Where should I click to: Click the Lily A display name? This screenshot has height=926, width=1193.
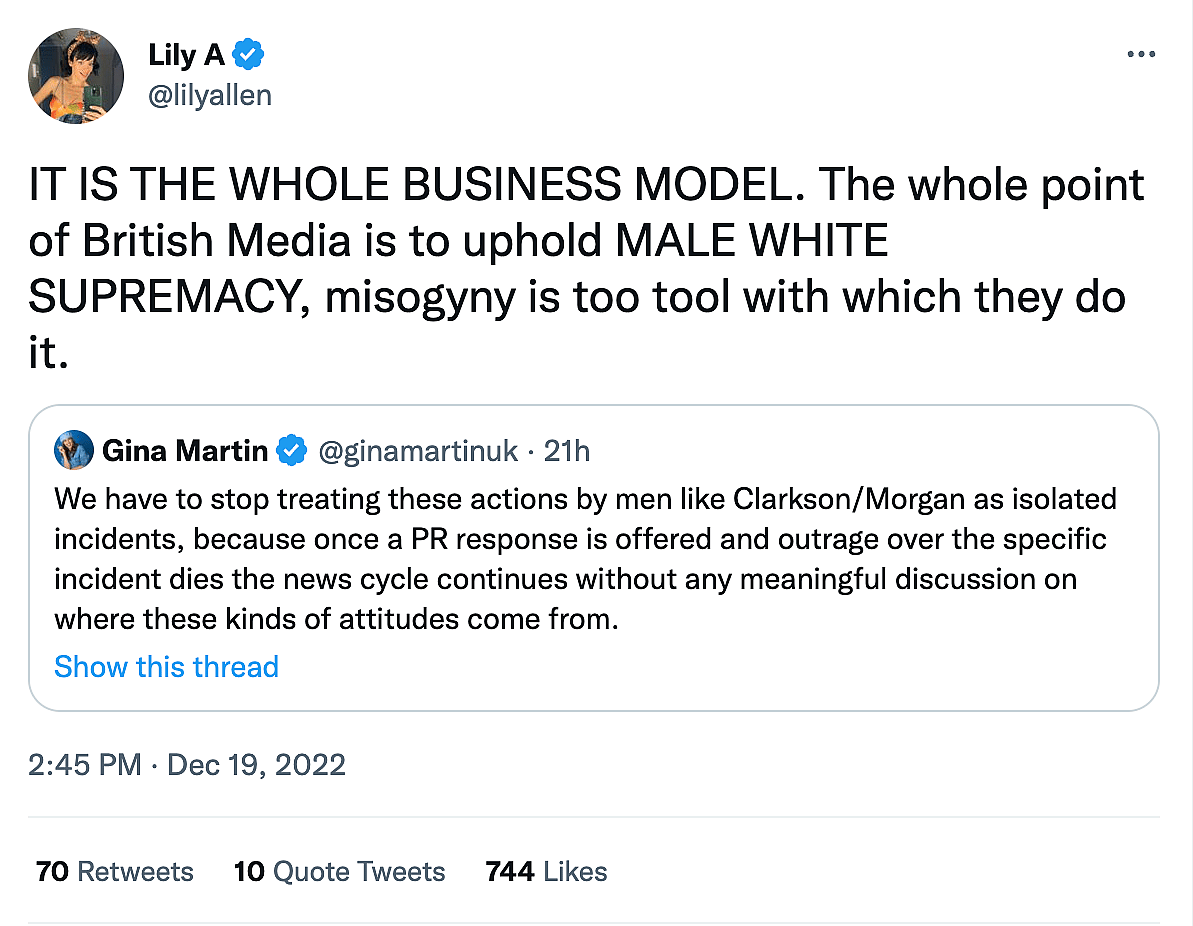pyautogui.click(x=186, y=54)
